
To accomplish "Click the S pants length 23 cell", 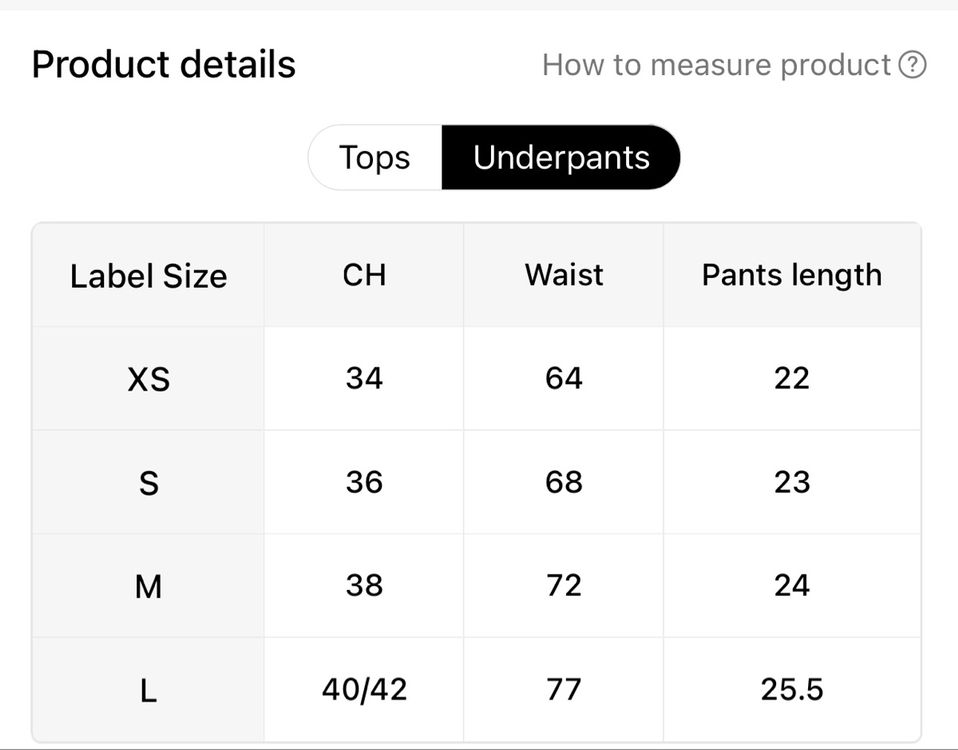I will click(x=791, y=482).
